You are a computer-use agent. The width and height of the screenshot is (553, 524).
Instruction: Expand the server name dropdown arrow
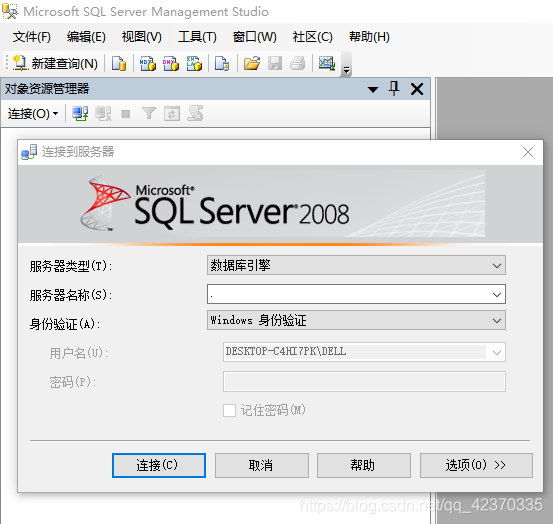coord(497,294)
